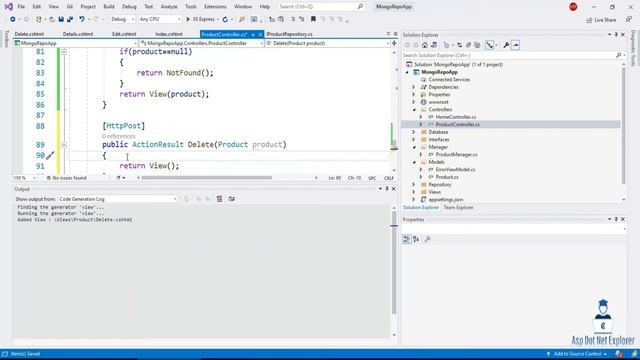The width and height of the screenshot is (640, 360).
Task: Click the Home icon in Solution Explorer
Action: tap(425, 45)
